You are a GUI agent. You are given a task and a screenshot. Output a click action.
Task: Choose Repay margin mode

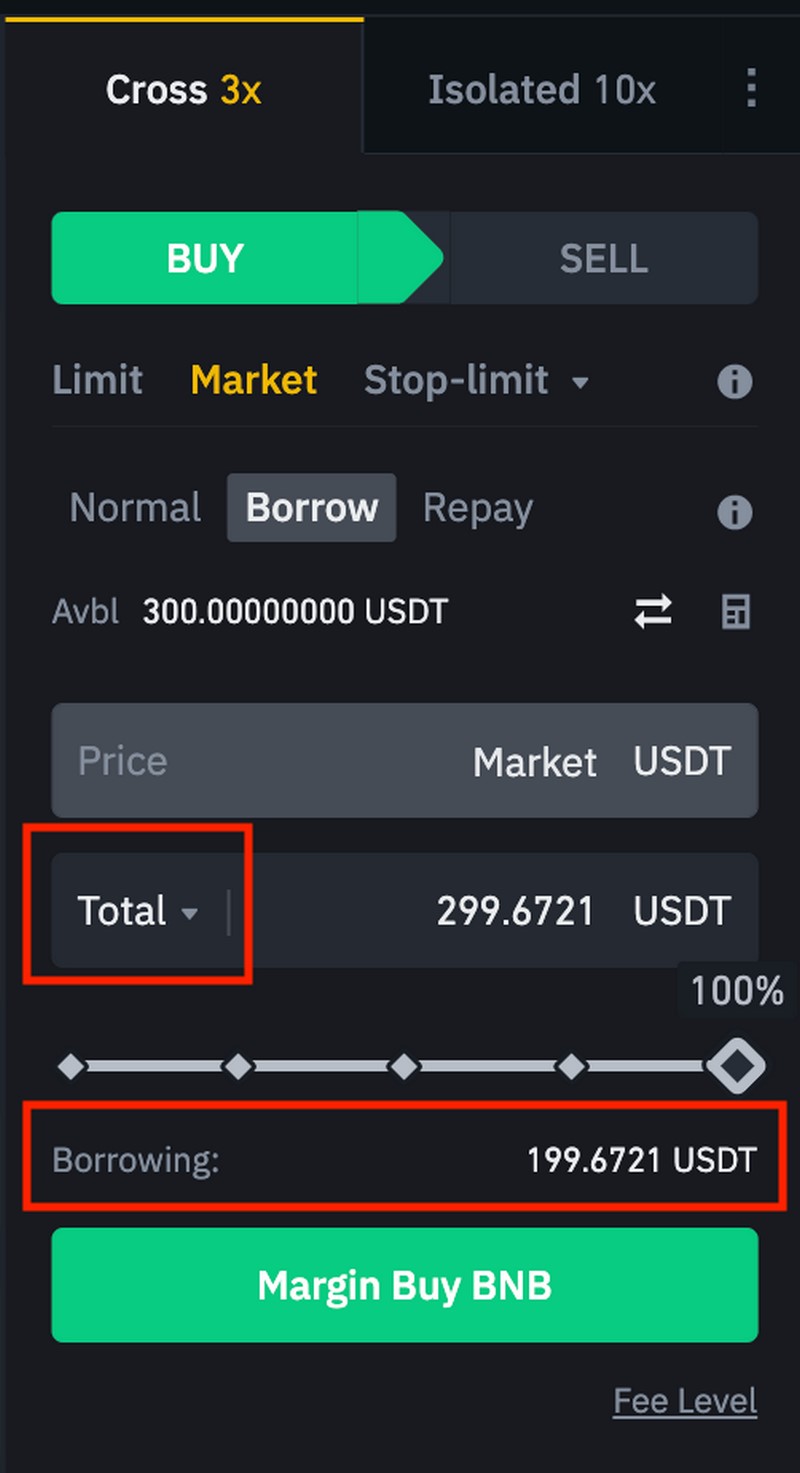478,509
